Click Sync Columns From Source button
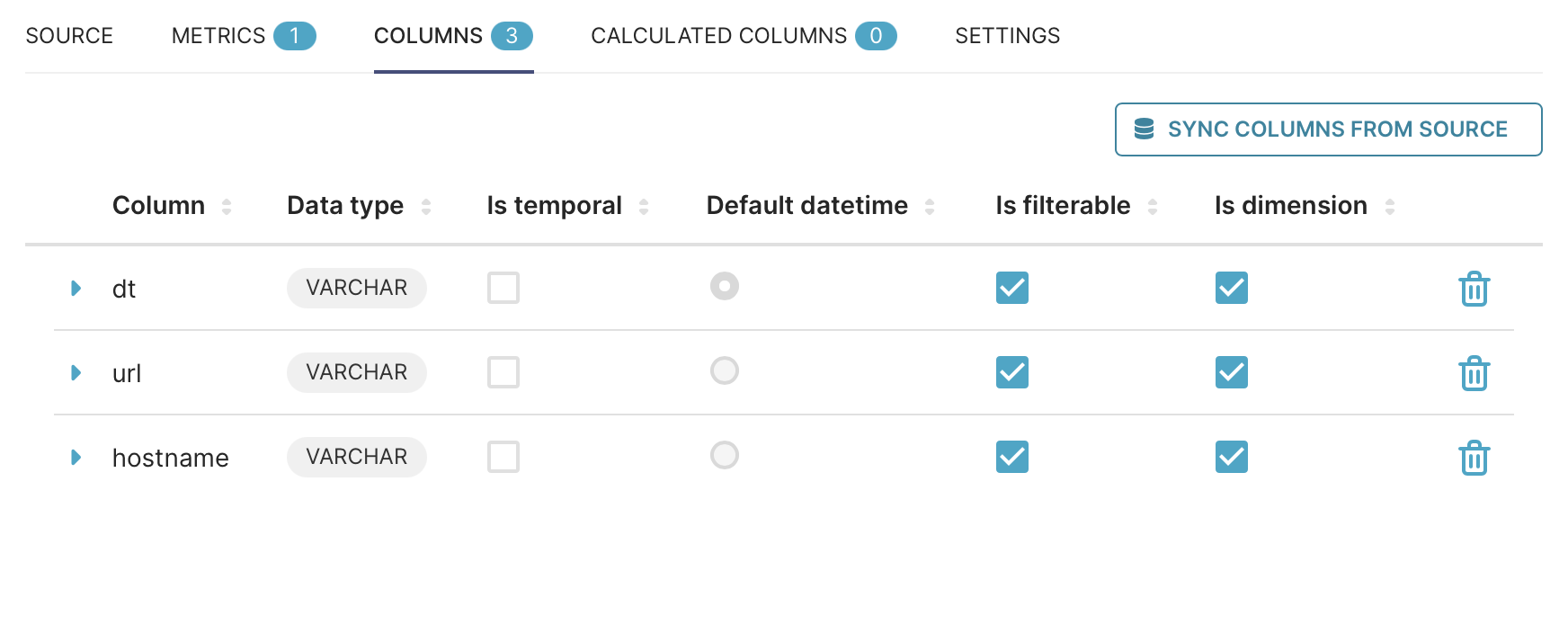The height and width of the screenshot is (642, 1568). point(1329,129)
